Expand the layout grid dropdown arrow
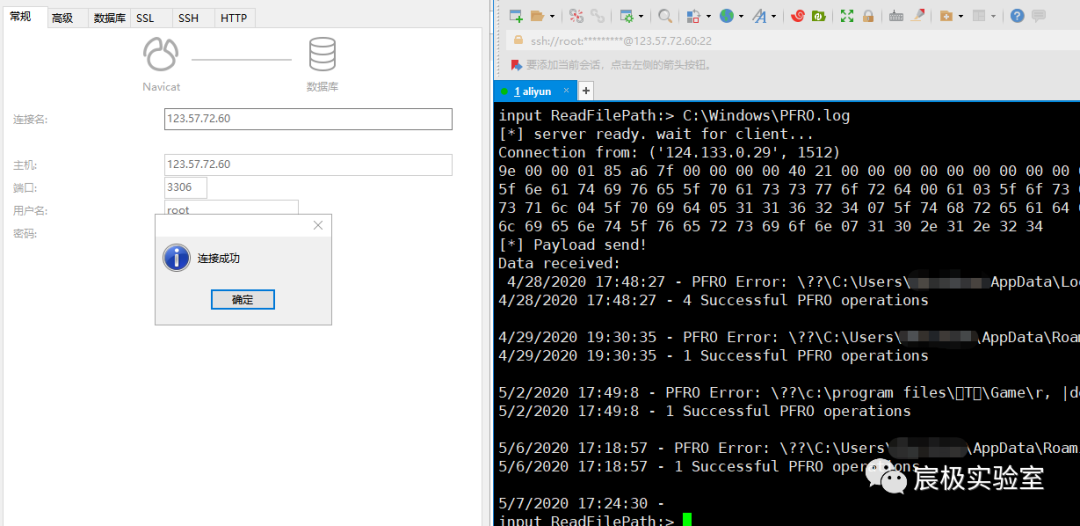The height and width of the screenshot is (526, 1080). [x=993, y=17]
